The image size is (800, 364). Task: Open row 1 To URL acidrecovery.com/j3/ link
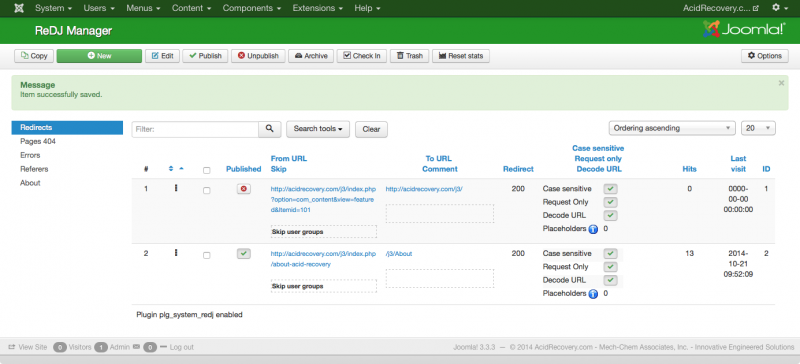click(x=424, y=189)
